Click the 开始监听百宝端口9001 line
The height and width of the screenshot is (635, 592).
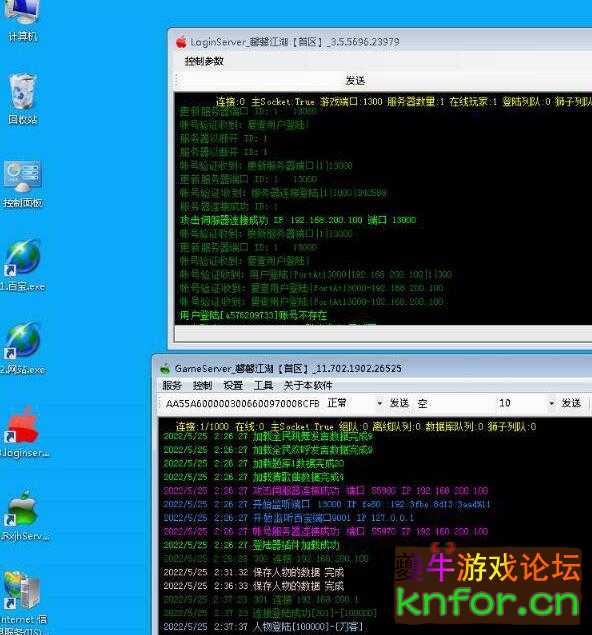289,518
